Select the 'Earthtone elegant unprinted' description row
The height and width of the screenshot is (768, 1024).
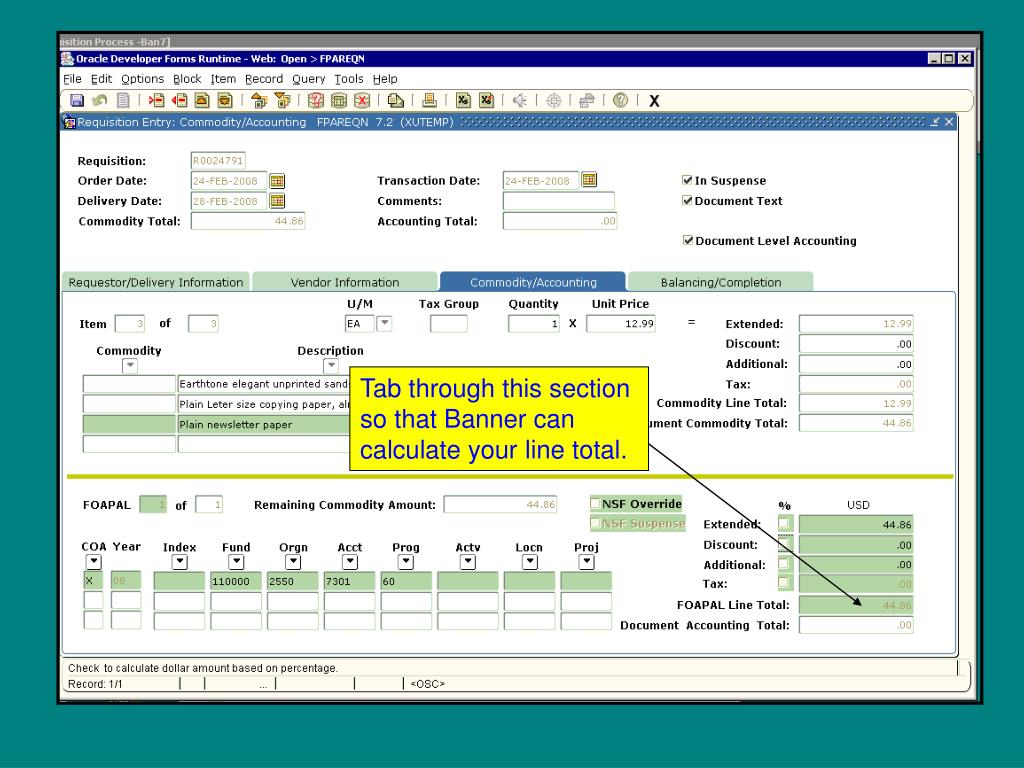pos(264,384)
